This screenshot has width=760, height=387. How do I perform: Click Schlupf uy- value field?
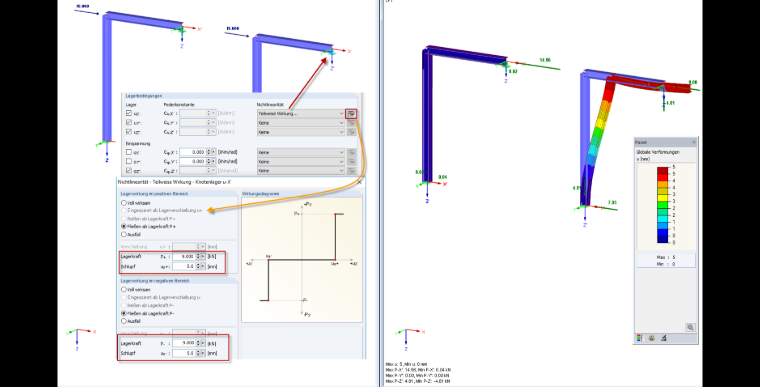click(184, 353)
